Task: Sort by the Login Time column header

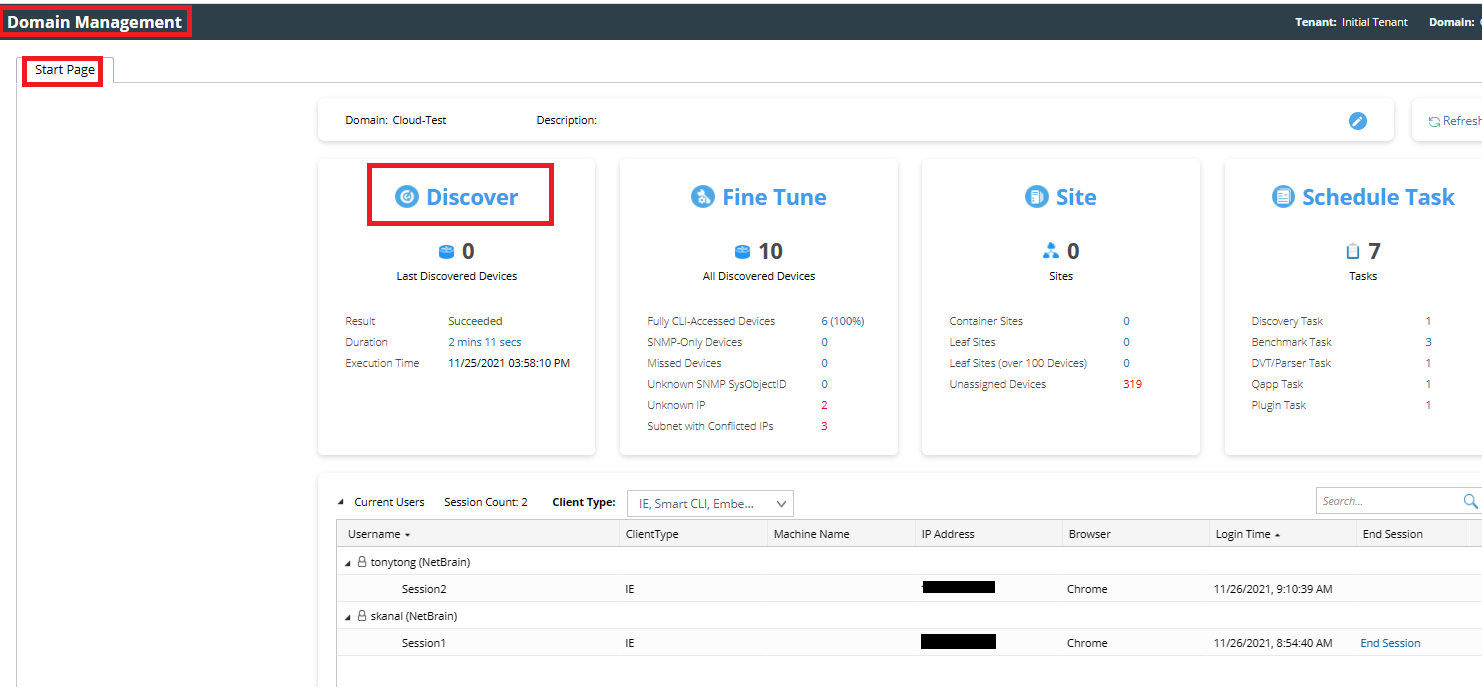Action: 1243,534
